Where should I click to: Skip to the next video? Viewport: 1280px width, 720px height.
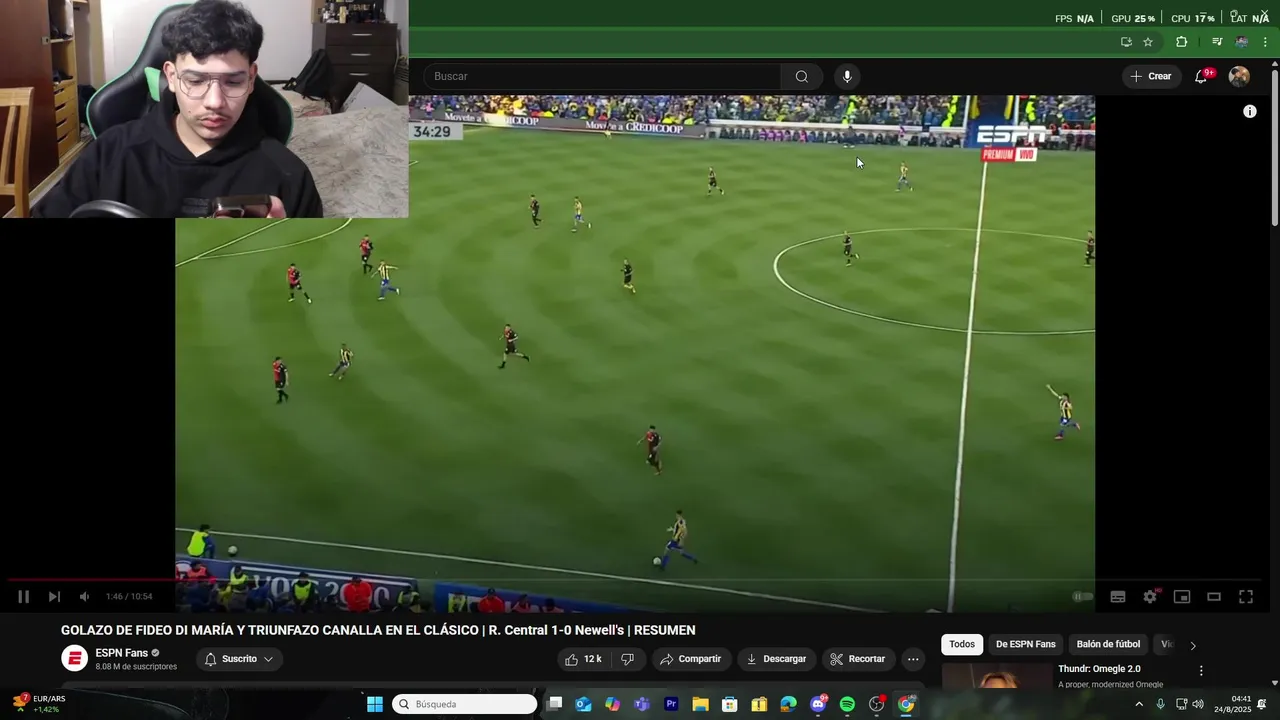click(x=54, y=597)
